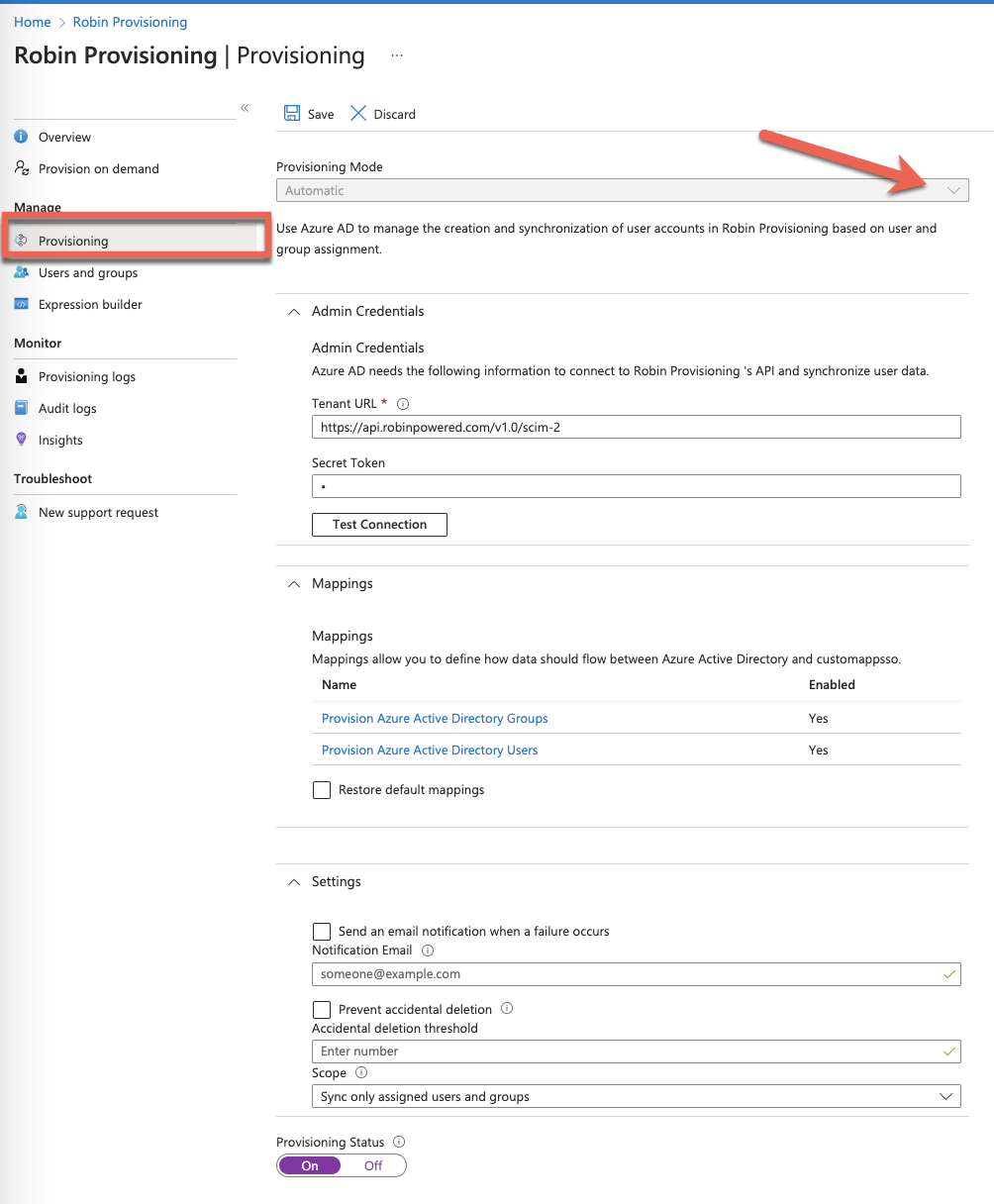Image resolution: width=994 pixels, height=1204 pixels.
Task: Click the Overview info icon in sidebar
Action: [21, 137]
